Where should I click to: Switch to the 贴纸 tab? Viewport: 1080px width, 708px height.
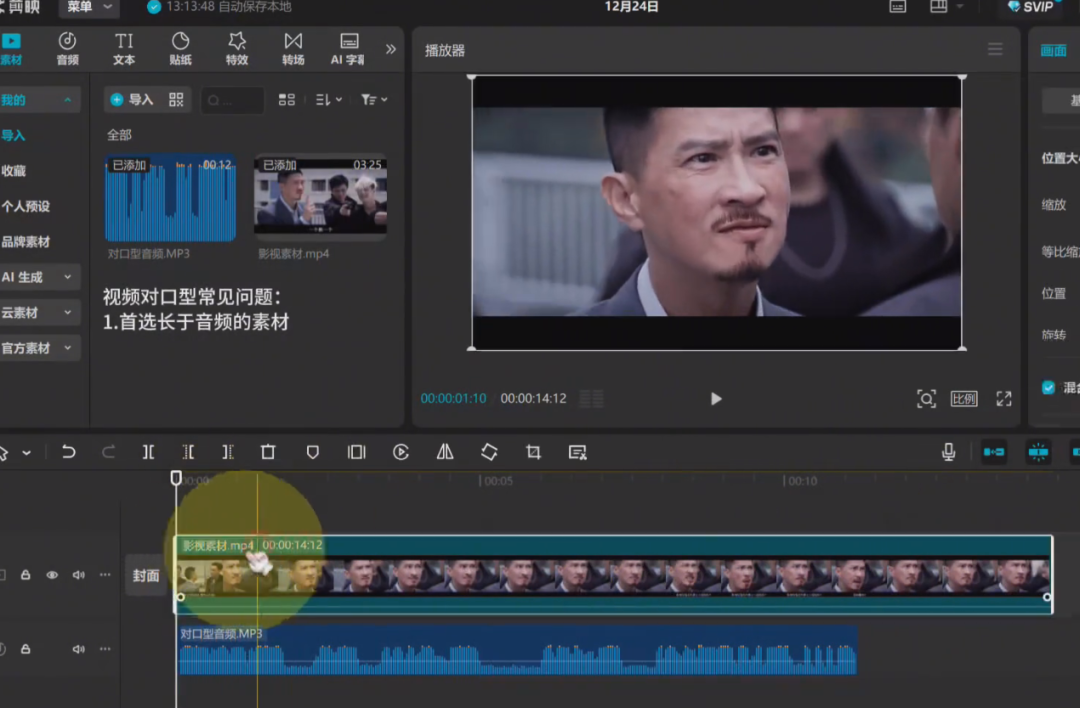coord(180,49)
